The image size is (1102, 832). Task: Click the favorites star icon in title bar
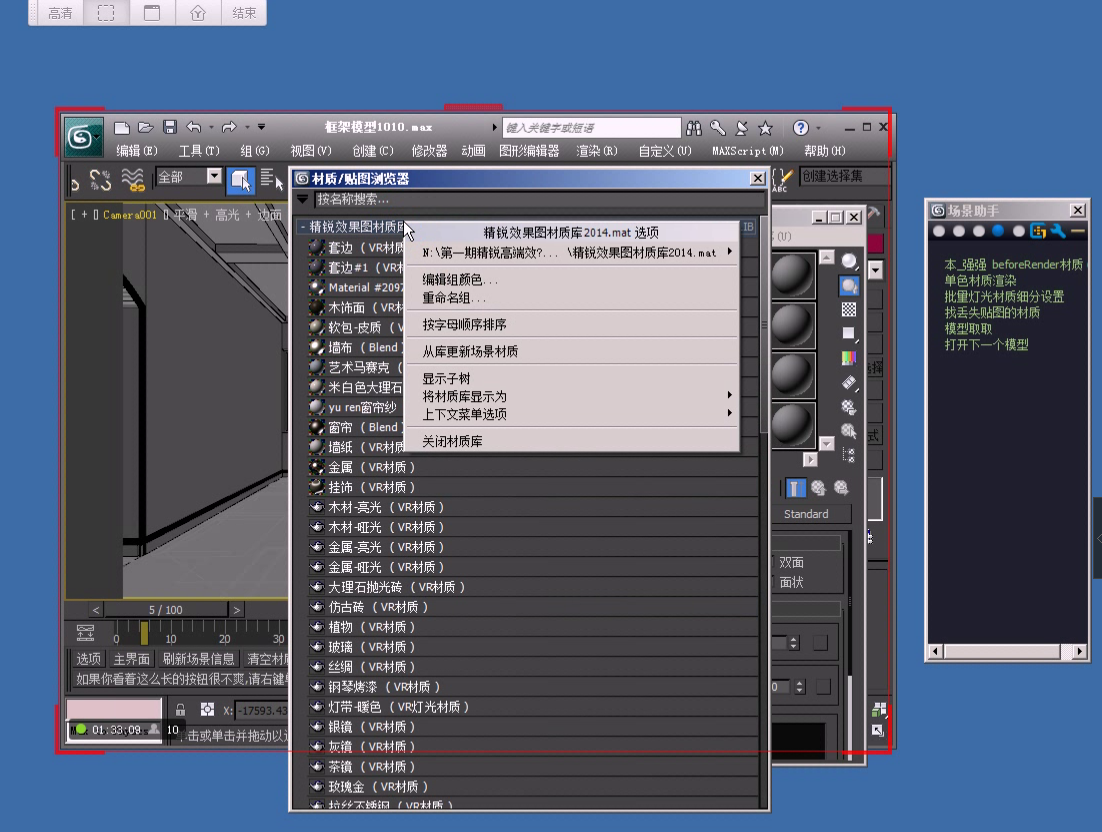click(765, 128)
